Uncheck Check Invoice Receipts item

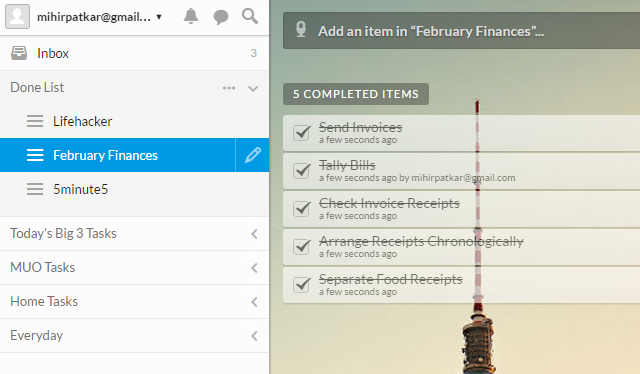[x=302, y=208]
